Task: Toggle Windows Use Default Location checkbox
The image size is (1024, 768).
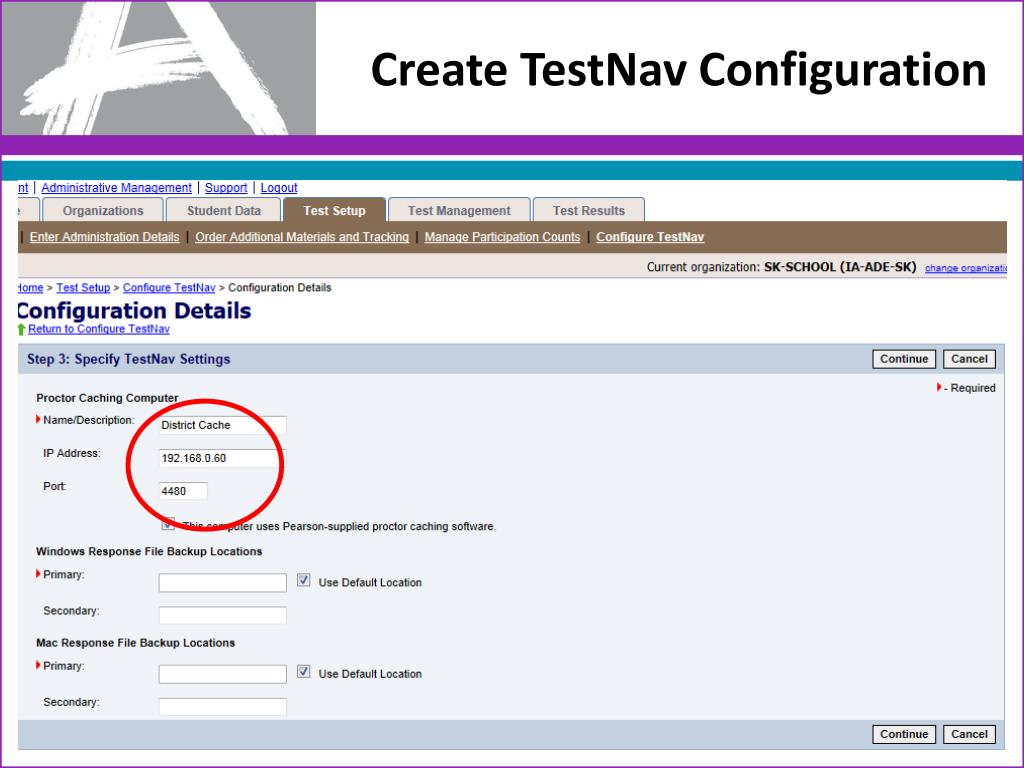Action: pyautogui.click(x=304, y=580)
